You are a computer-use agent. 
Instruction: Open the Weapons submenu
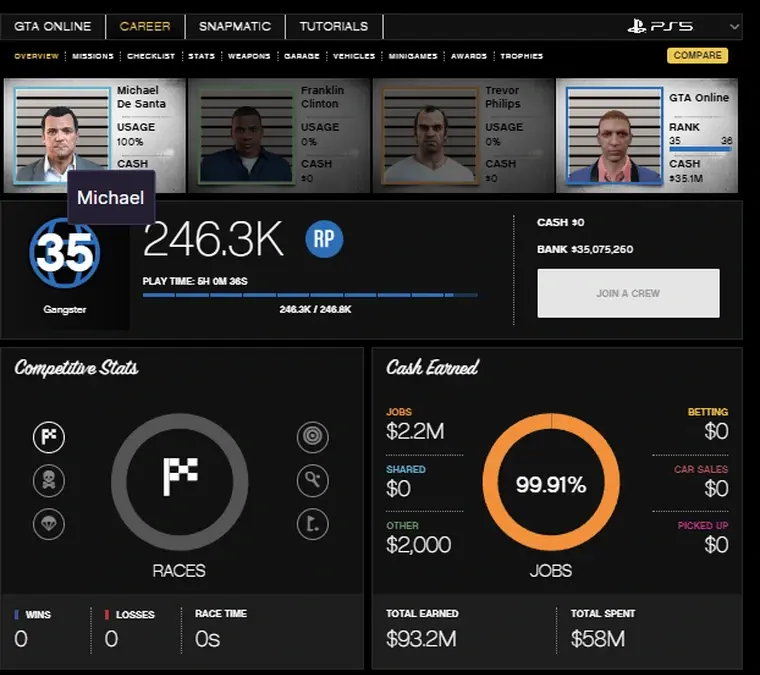(x=249, y=56)
